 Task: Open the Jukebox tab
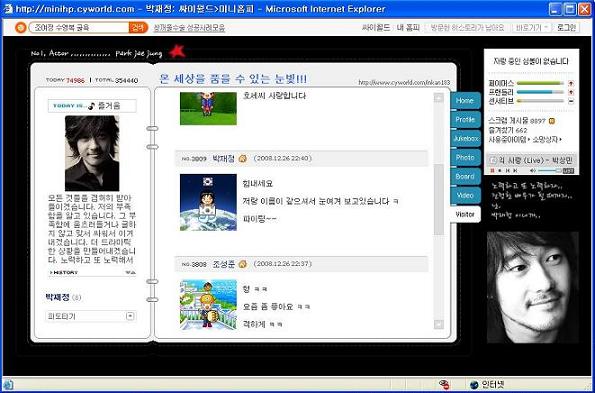point(465,139)
